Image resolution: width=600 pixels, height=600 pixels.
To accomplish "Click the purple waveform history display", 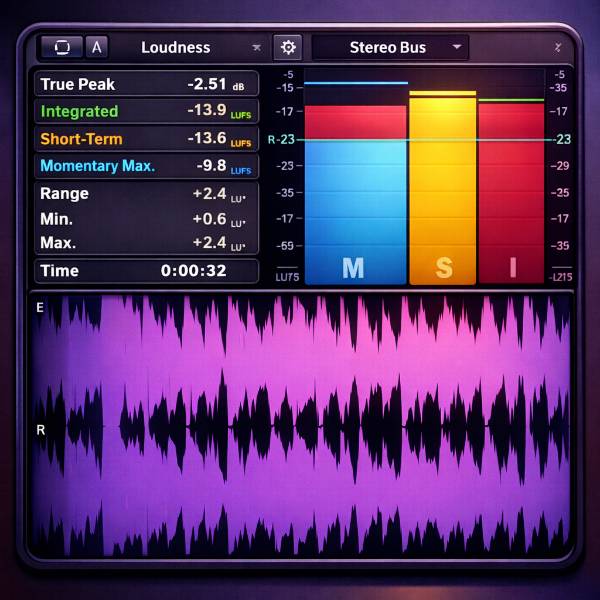I will tap(301, 426).
